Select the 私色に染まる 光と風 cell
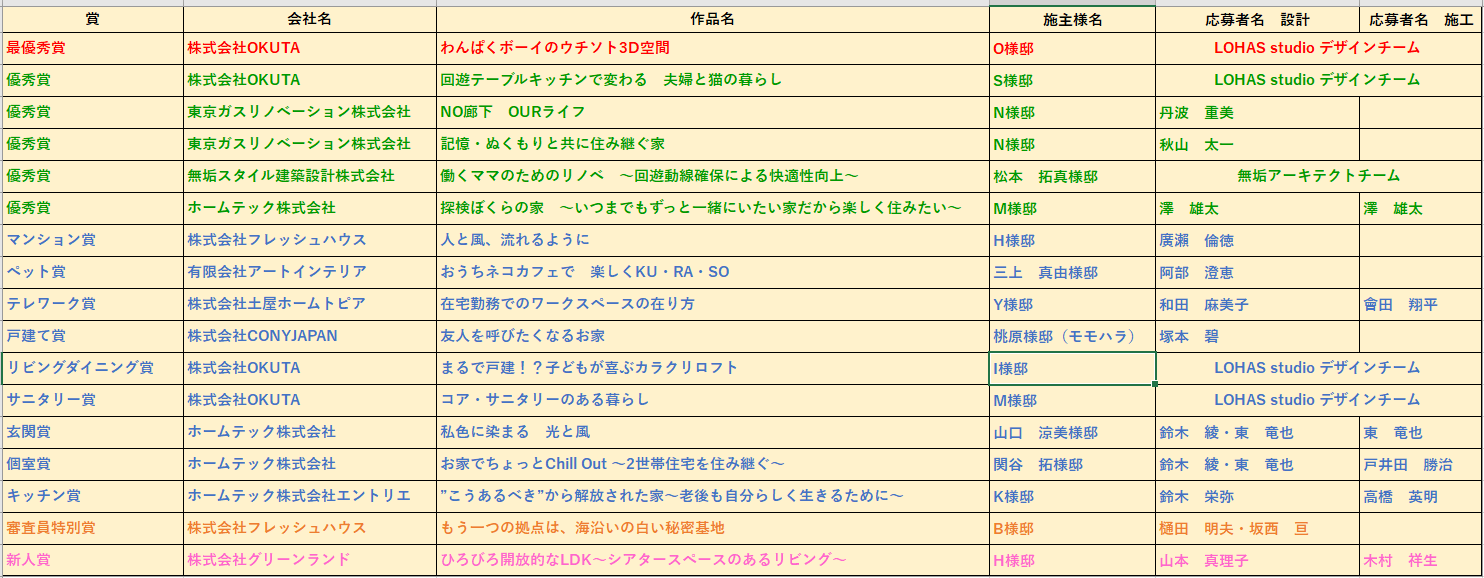The width and height of the screenshot is (1484, 578). [713, 432]
